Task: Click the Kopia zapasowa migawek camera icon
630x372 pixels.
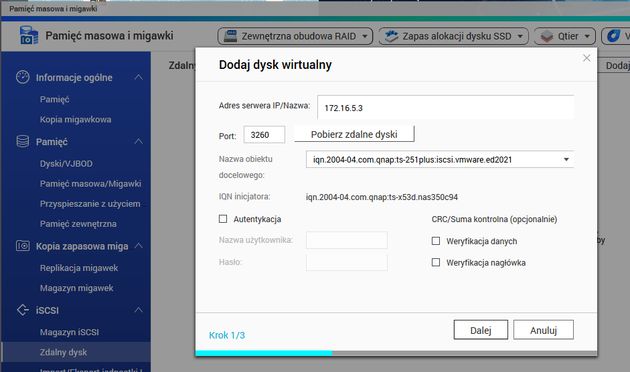Action: click(22, 246)
